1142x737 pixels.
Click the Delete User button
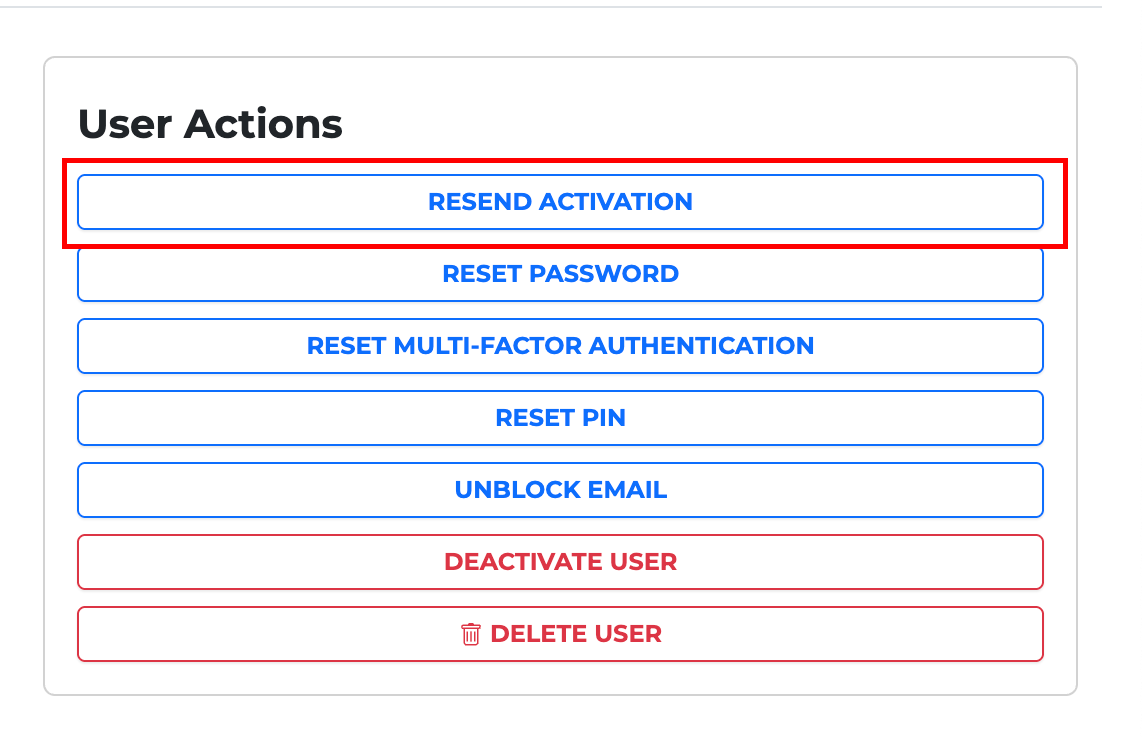(560, 634)
